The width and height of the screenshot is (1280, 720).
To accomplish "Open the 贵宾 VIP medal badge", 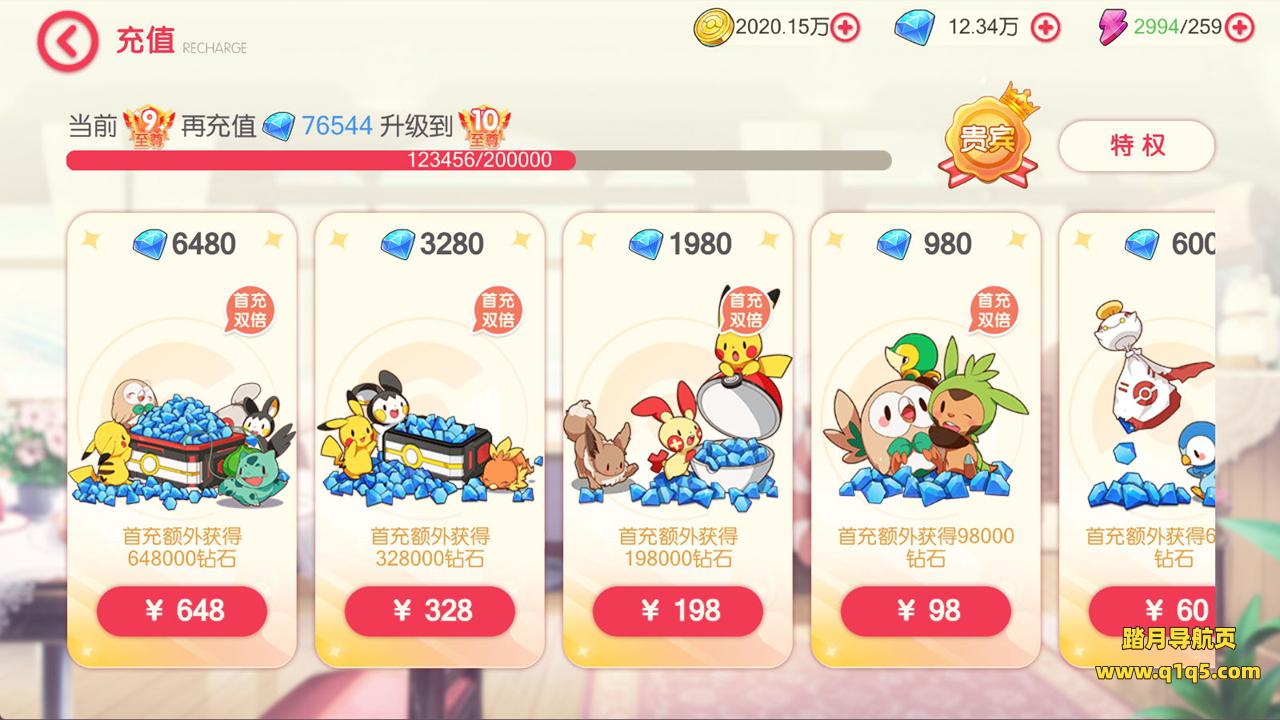I will click(988, 136).
